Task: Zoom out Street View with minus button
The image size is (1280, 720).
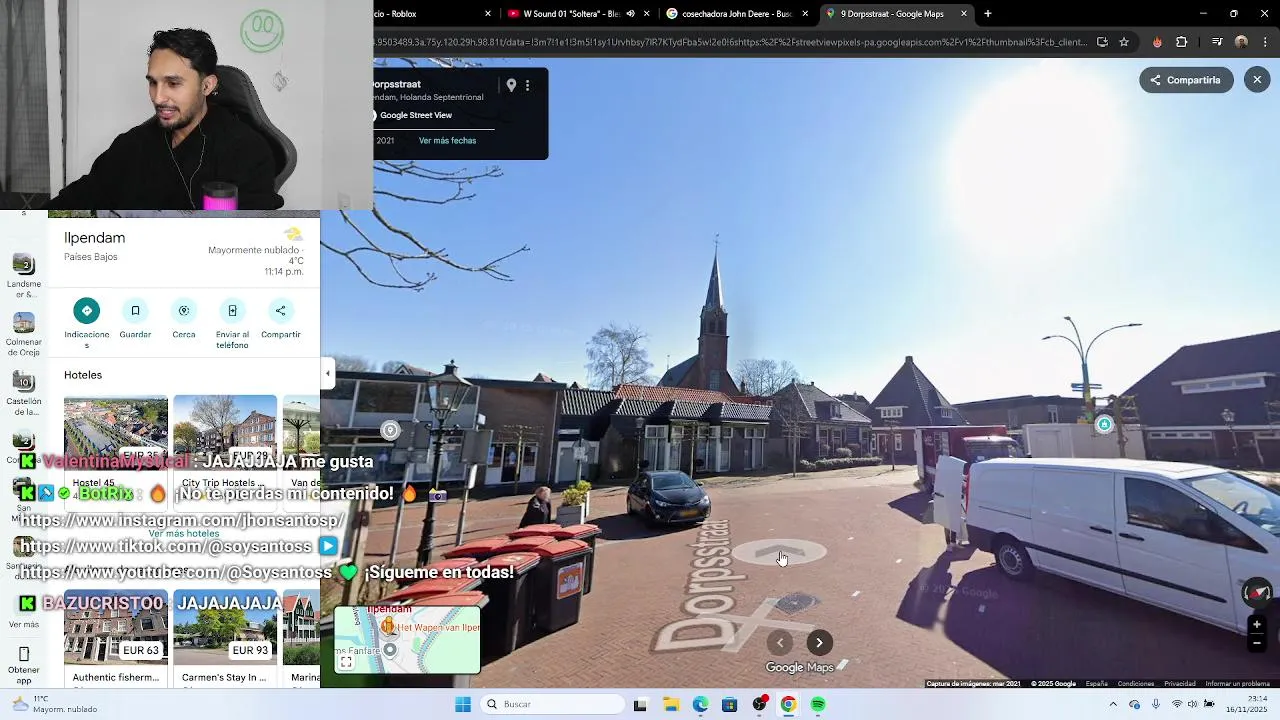Action: pyautogui.click(x=1257, y=643)
